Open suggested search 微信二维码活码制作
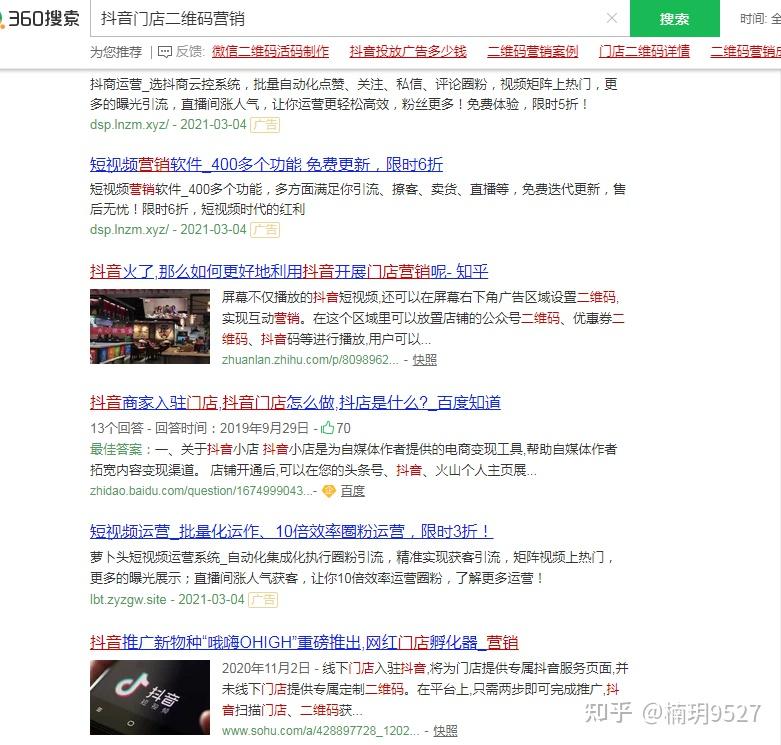The image size is (781, 745). [x=270, y=51]
